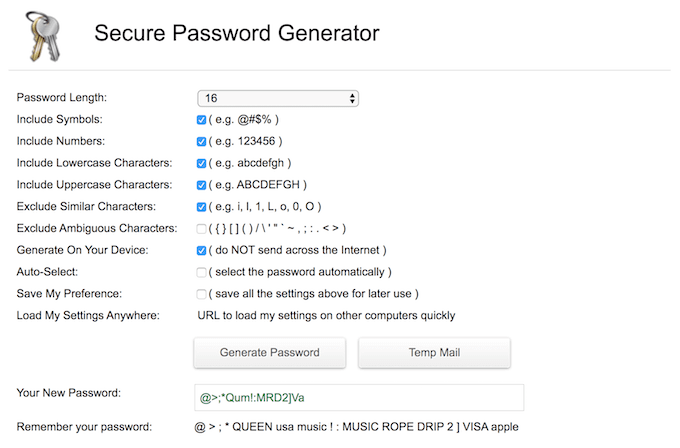The width and height of the screenshot is (680, 448).
Task: Enable Exclude Ambiguous Characters checkbox
Action: (x=202, y=229)
